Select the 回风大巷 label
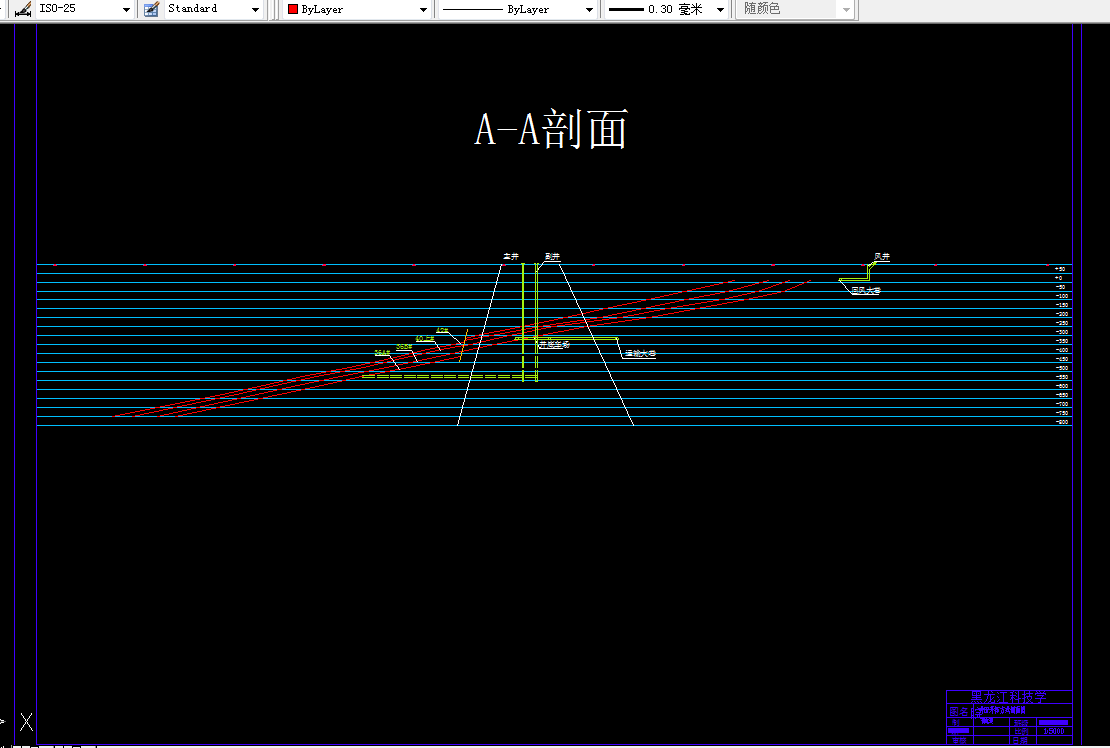Image resolution: width=1110 pixels, height=748 pixels. [865, 290]
